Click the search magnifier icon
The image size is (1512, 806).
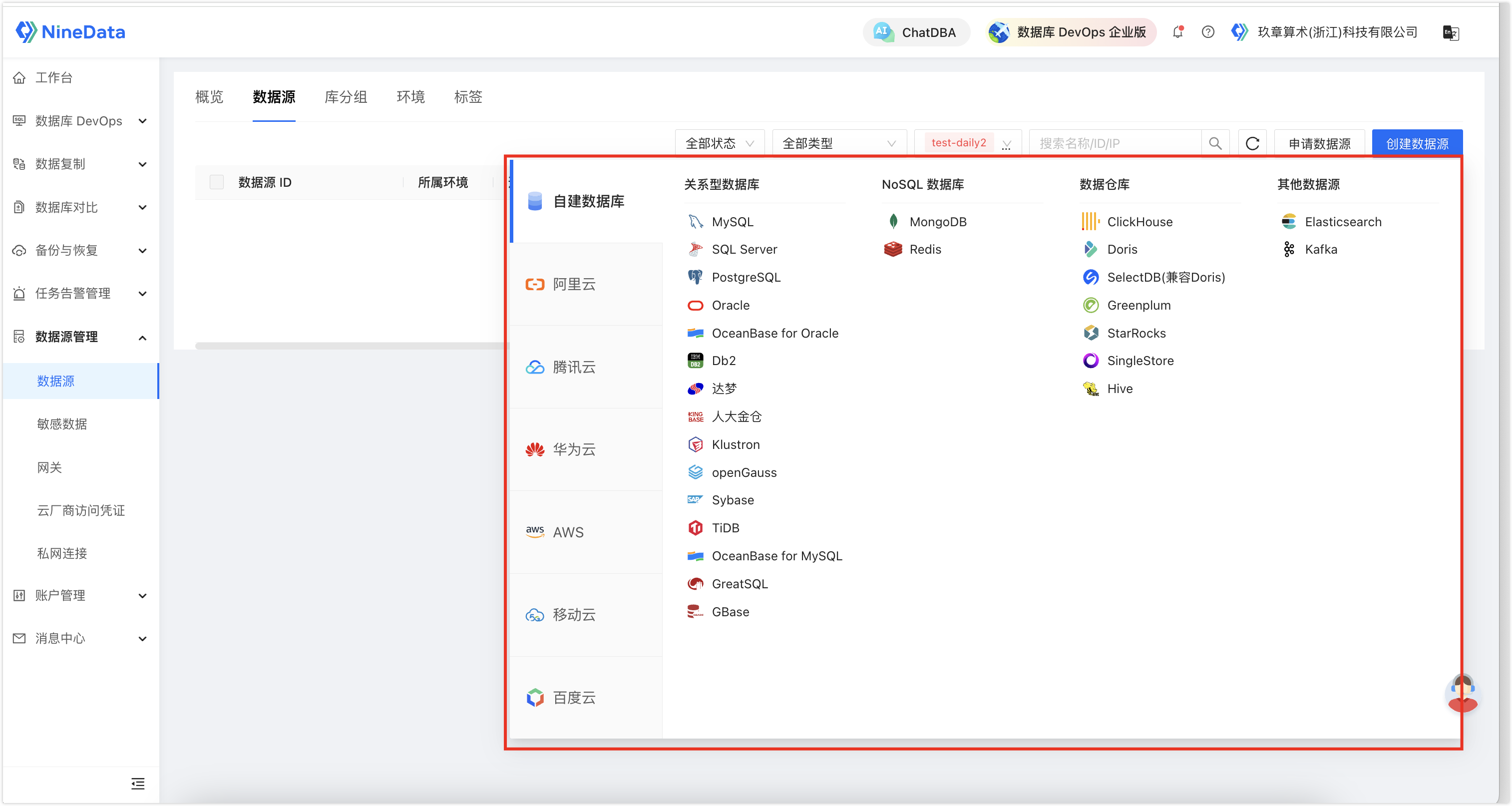tap(1215, 143)
